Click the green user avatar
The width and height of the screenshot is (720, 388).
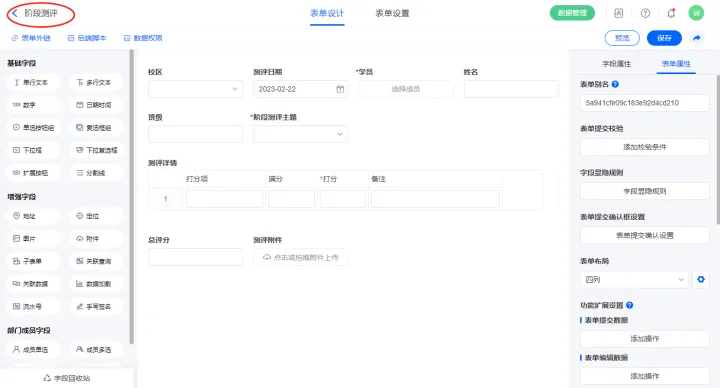696,13
